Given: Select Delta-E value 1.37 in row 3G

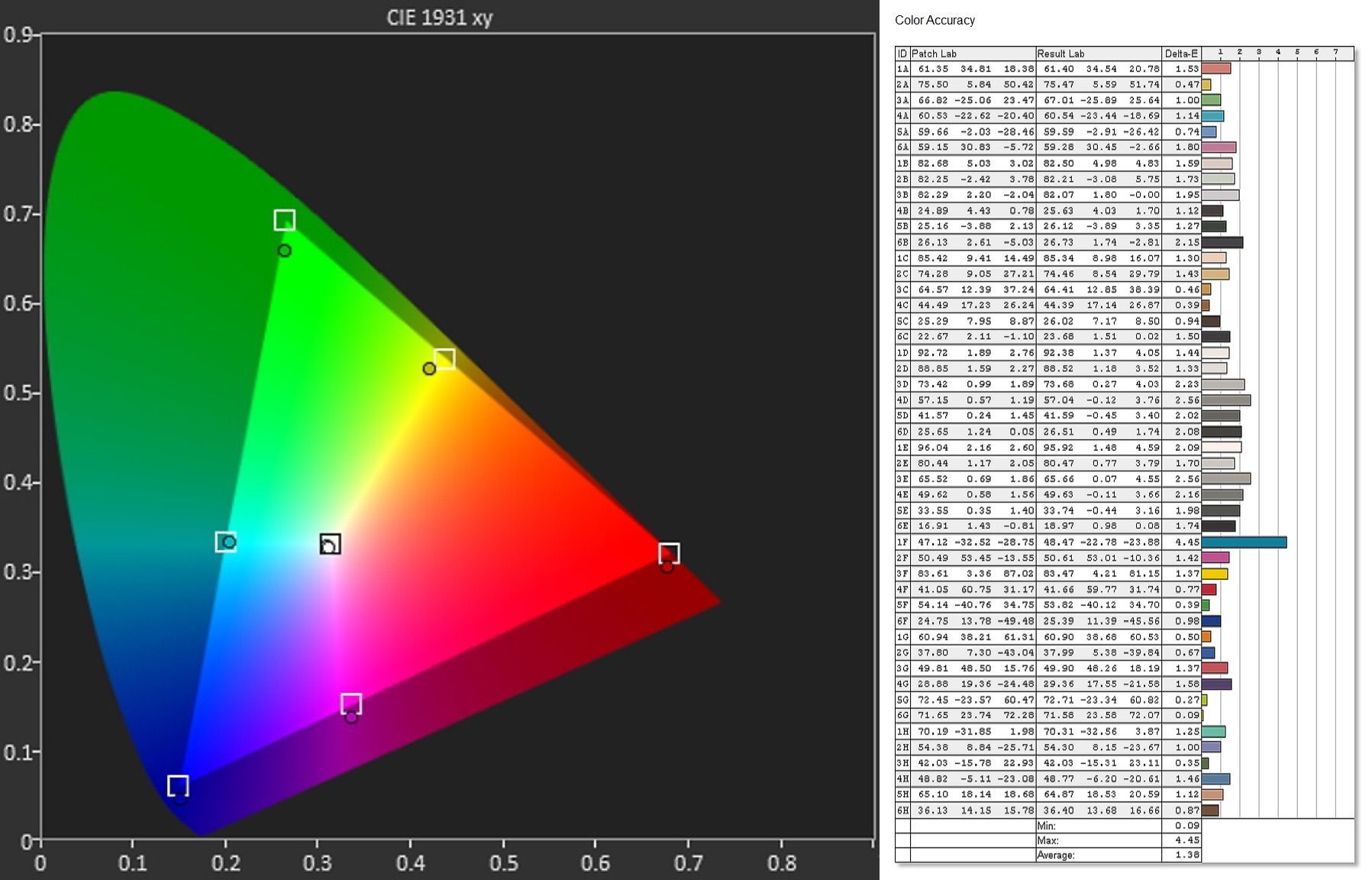Looking at the screenshot, I should click(x=1187, y=668).
